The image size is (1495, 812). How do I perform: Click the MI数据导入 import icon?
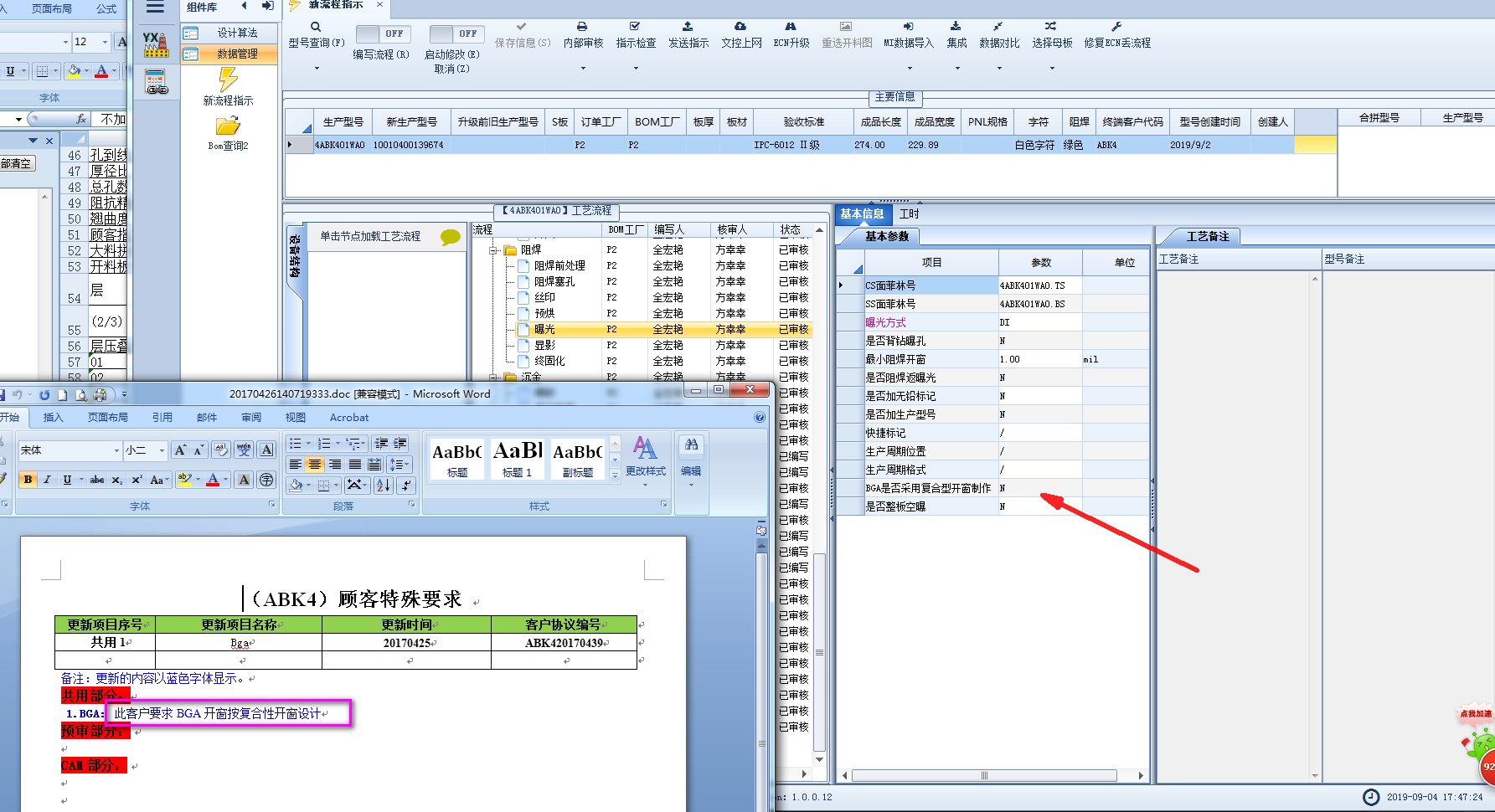[909, 27]
